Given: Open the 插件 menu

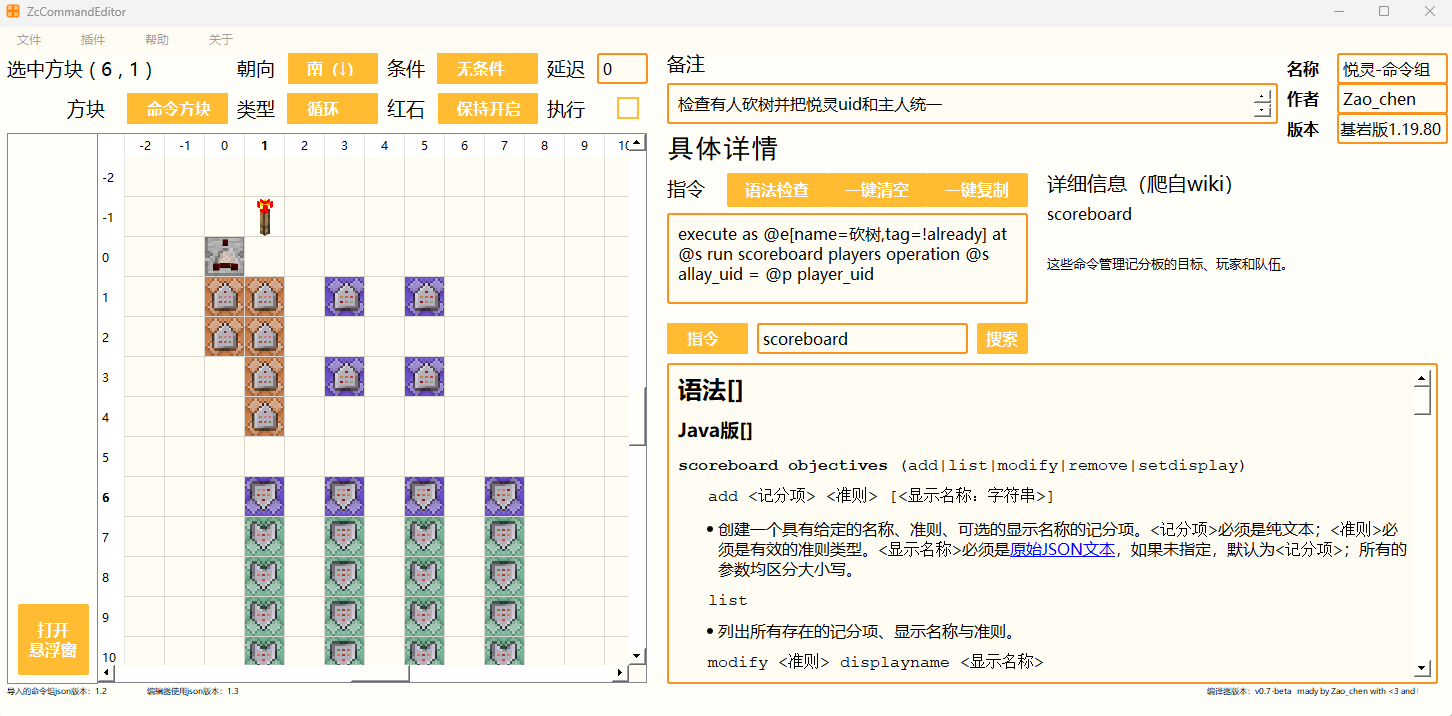Looking at the screenshot, I should (x=92, y=39).
